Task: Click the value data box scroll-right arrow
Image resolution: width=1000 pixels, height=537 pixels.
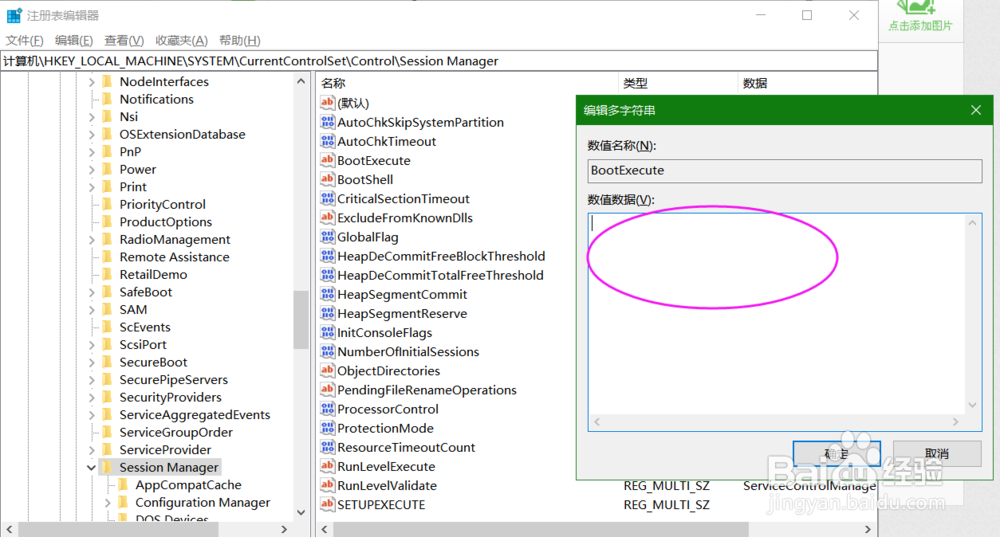Action: 955,422
